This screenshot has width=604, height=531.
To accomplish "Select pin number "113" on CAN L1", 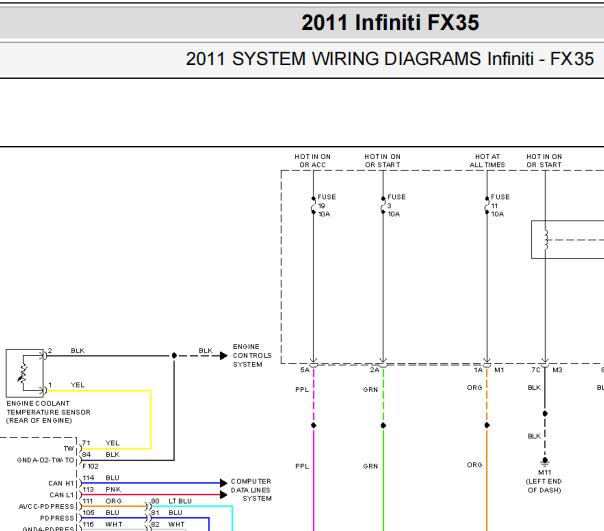I will (88, 489).
